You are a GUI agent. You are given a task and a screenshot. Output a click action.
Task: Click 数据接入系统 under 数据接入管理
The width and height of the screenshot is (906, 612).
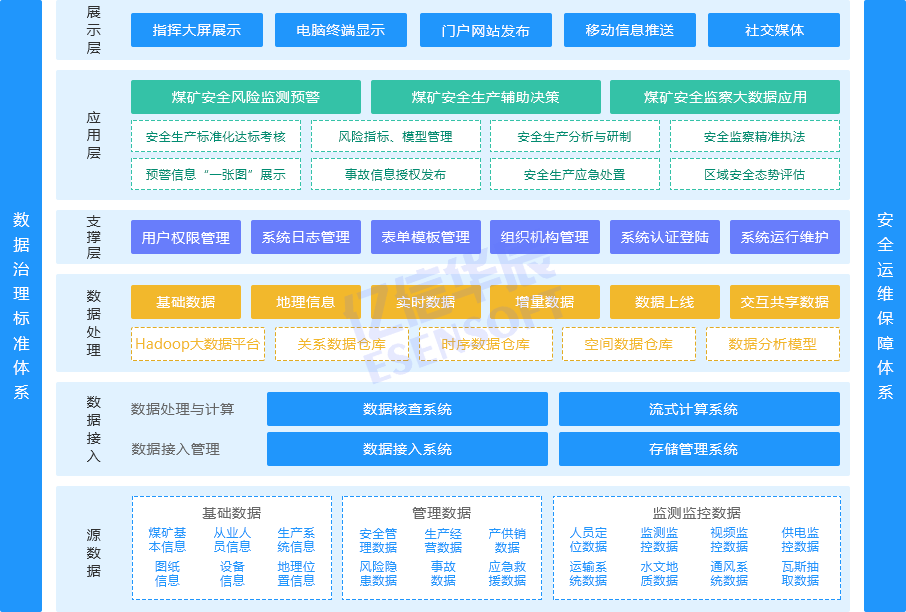click(x=407, y=449)
